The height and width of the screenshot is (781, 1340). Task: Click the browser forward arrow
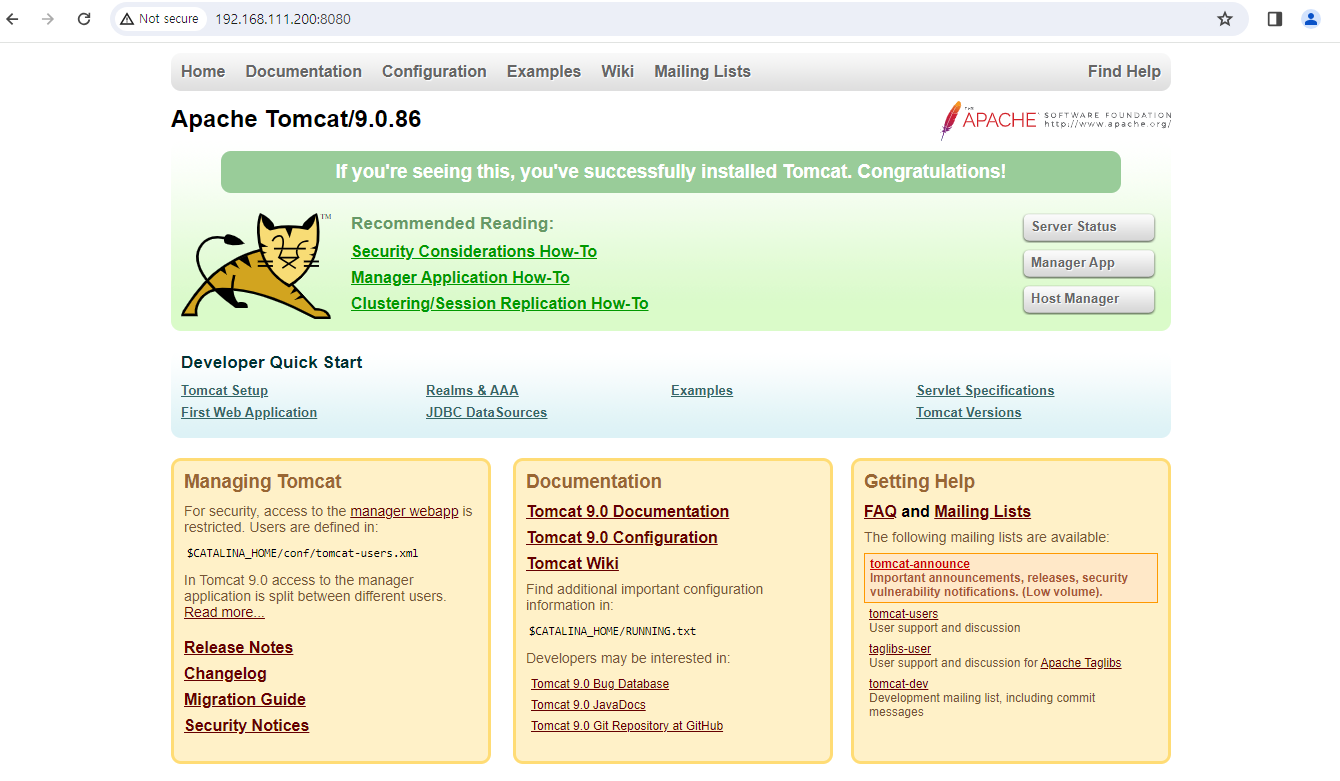[48, 19]
